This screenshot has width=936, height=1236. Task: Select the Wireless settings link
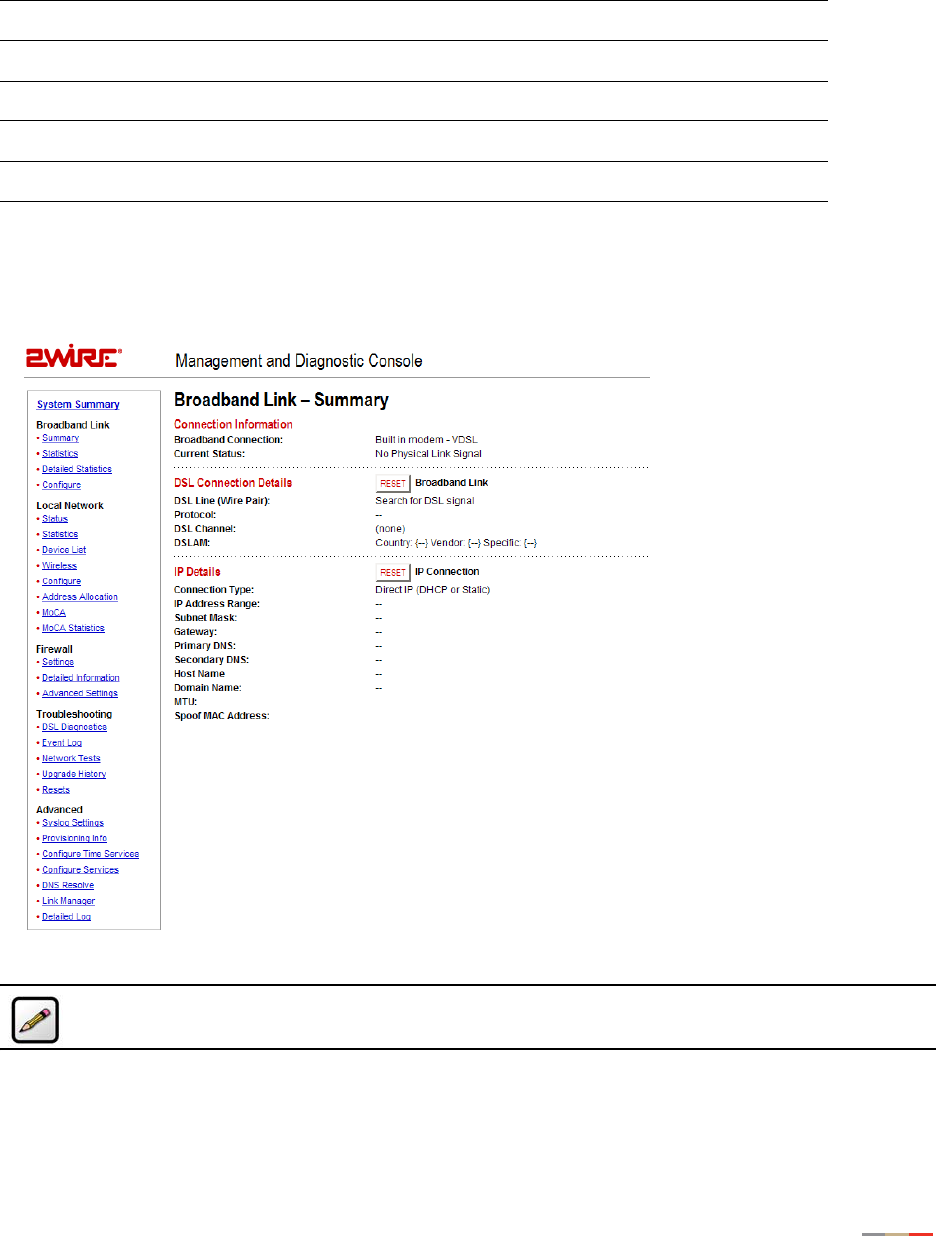point(59,566)
